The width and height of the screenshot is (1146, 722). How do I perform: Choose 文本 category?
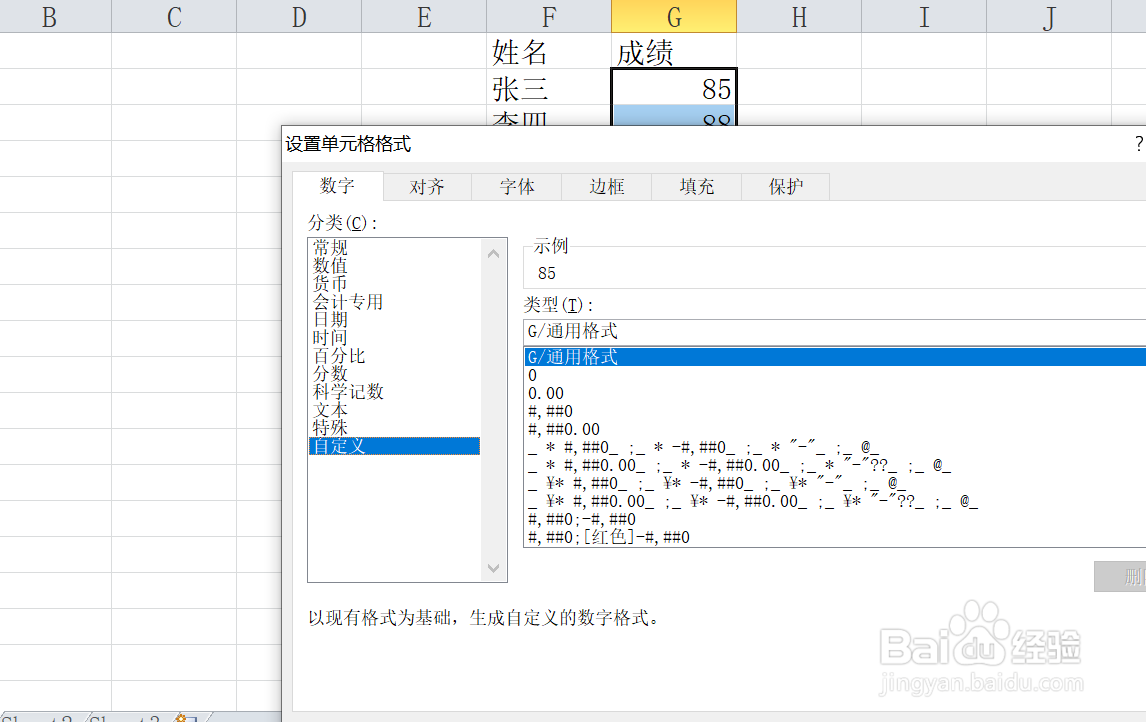[330, 410]
